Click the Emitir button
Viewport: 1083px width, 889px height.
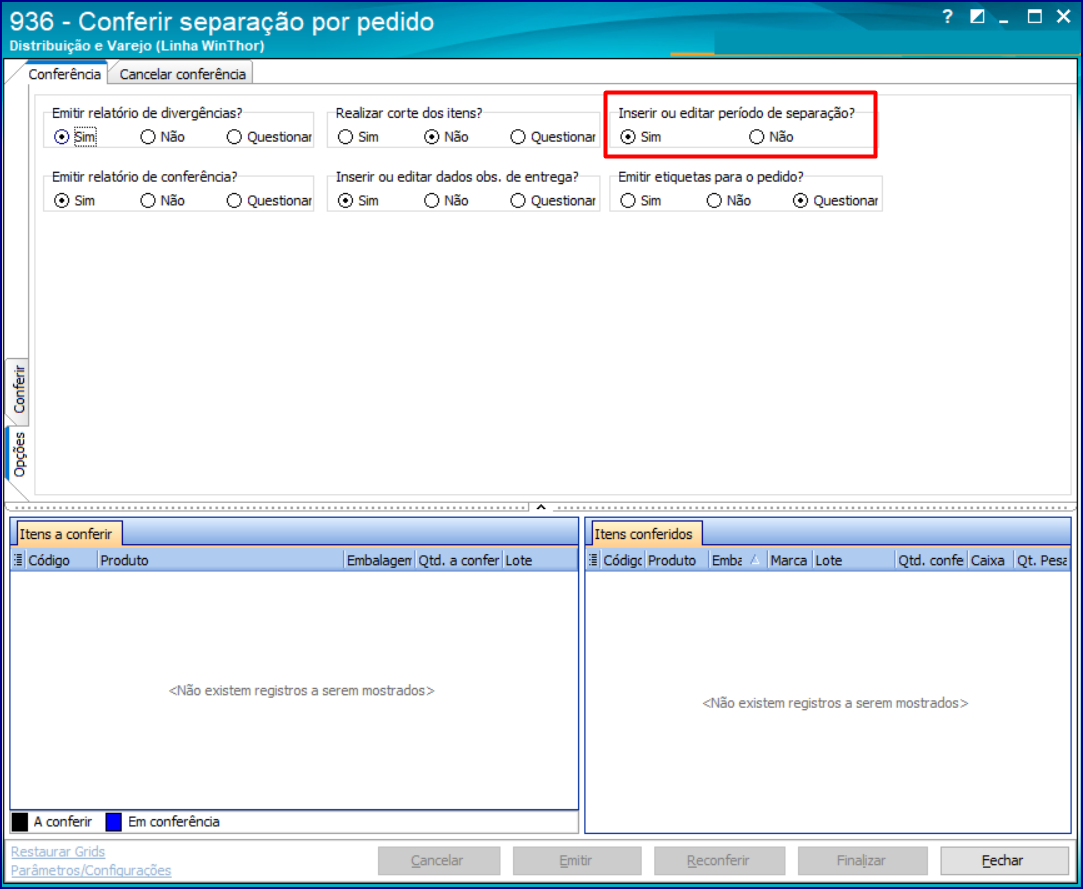[x=577, y=861]
